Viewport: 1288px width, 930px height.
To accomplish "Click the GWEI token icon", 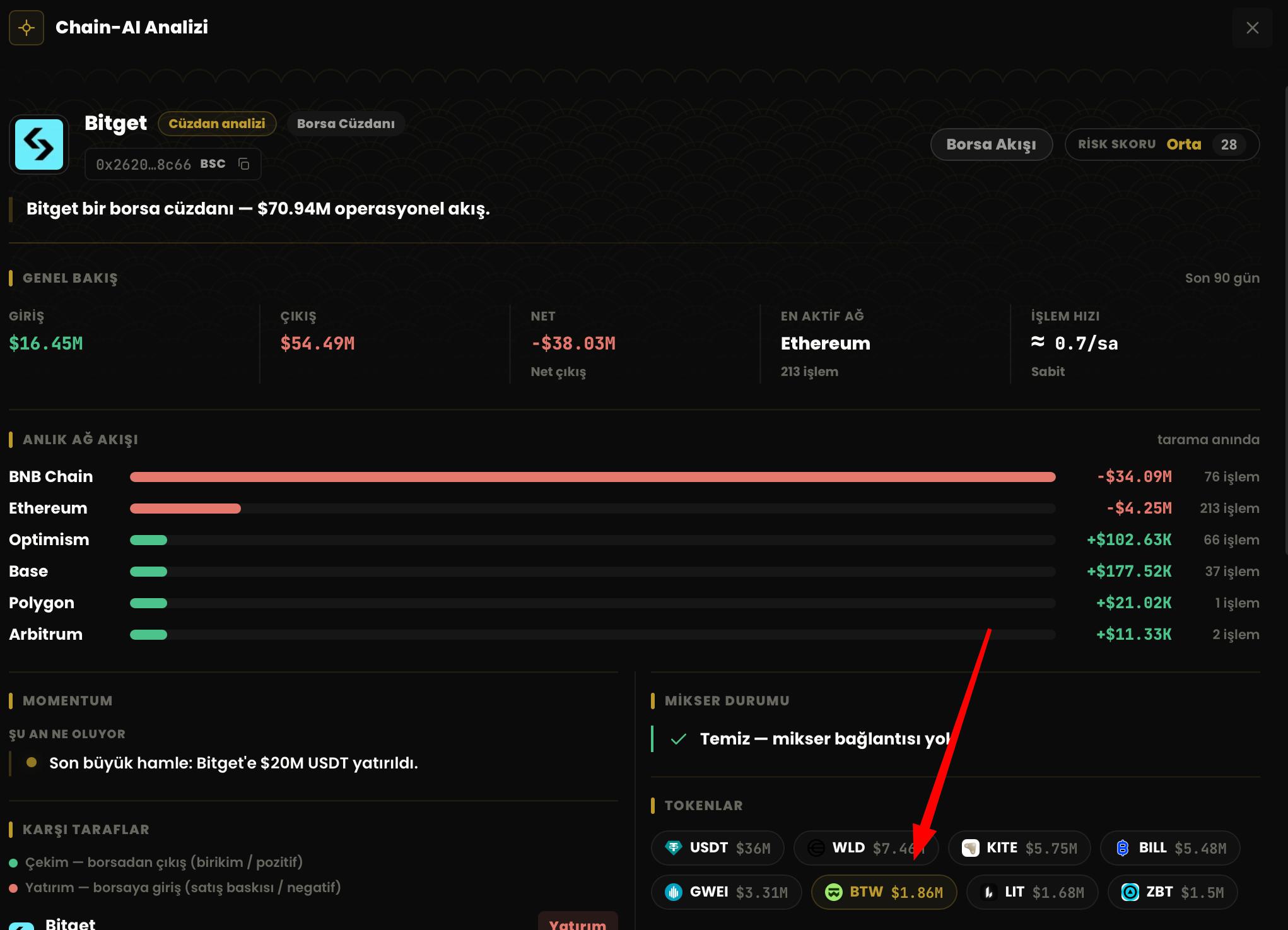I will coord(674,892).
